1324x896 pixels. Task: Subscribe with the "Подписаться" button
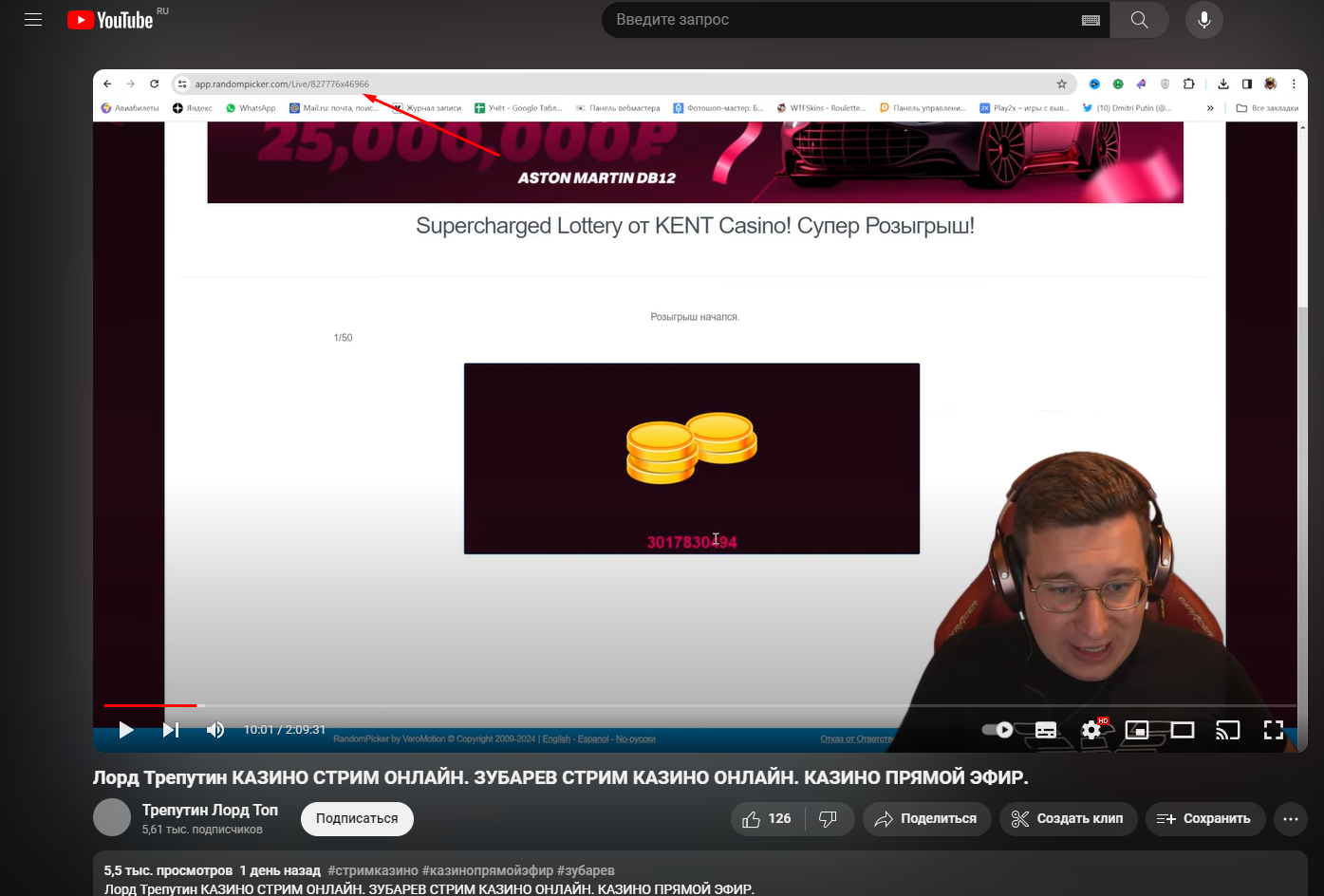(357, 819)
